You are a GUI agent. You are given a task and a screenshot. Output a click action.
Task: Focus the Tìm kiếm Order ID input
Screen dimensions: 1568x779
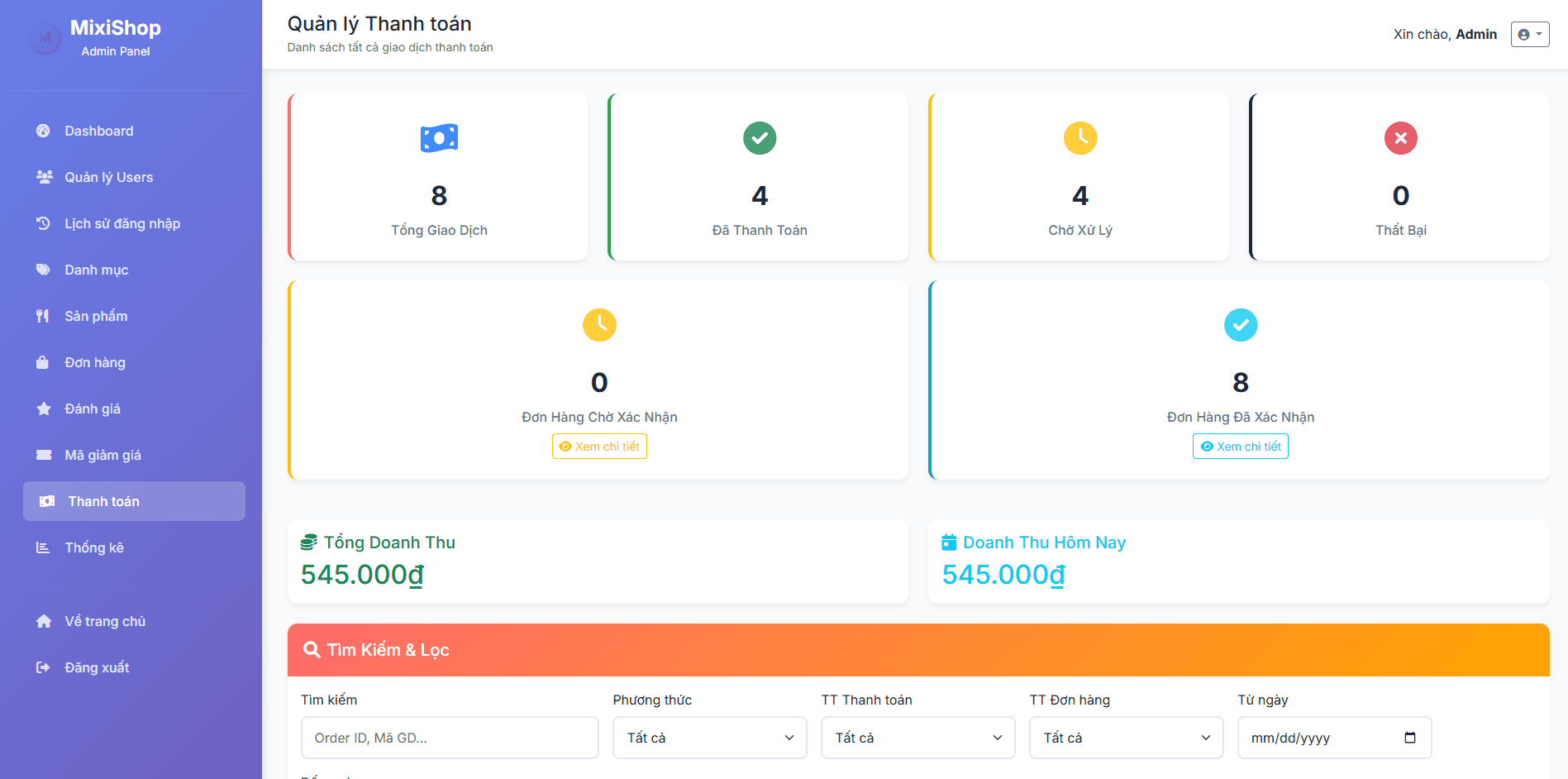[x=450, y=738]
